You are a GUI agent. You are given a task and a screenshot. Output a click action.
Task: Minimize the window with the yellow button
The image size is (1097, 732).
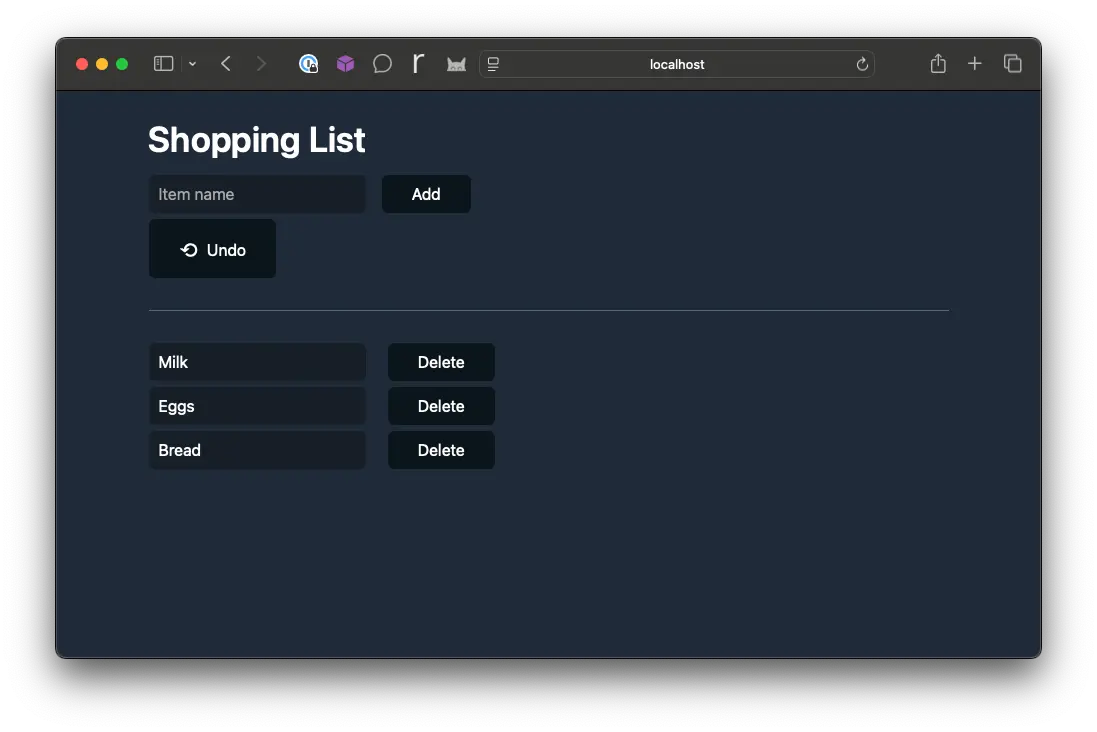point(101,64)
